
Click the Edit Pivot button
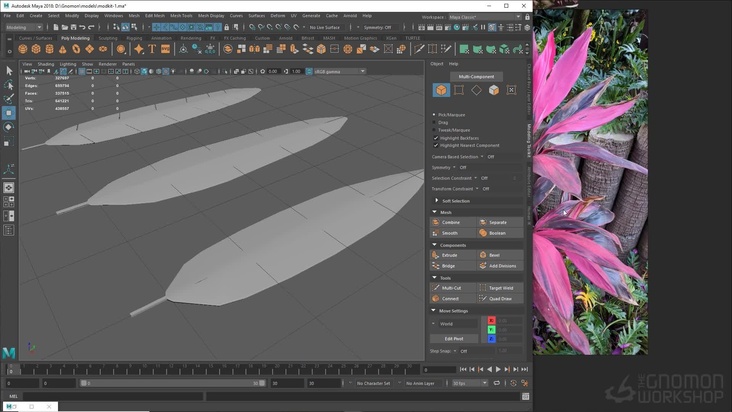click(454, 338)
